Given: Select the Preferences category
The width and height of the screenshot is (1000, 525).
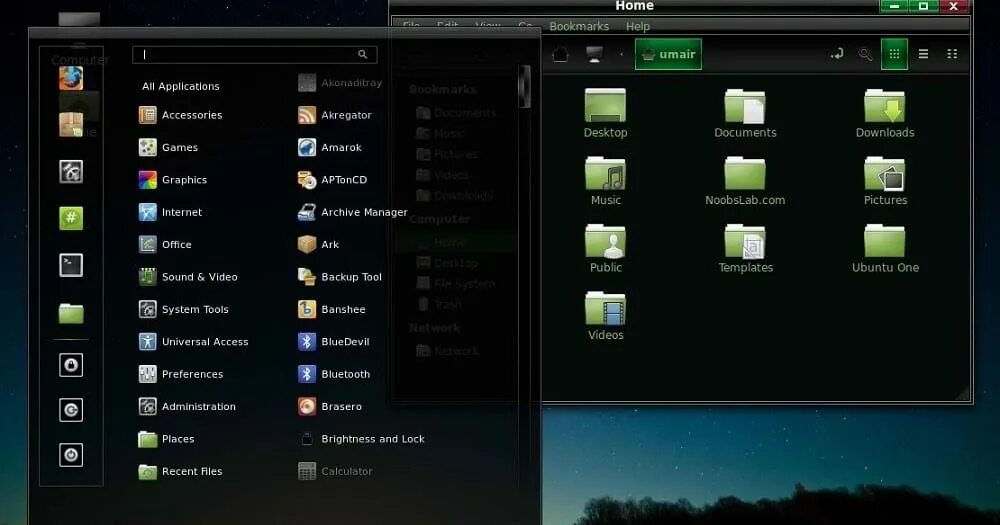Looking at the screenshot, I should [180, 374].
